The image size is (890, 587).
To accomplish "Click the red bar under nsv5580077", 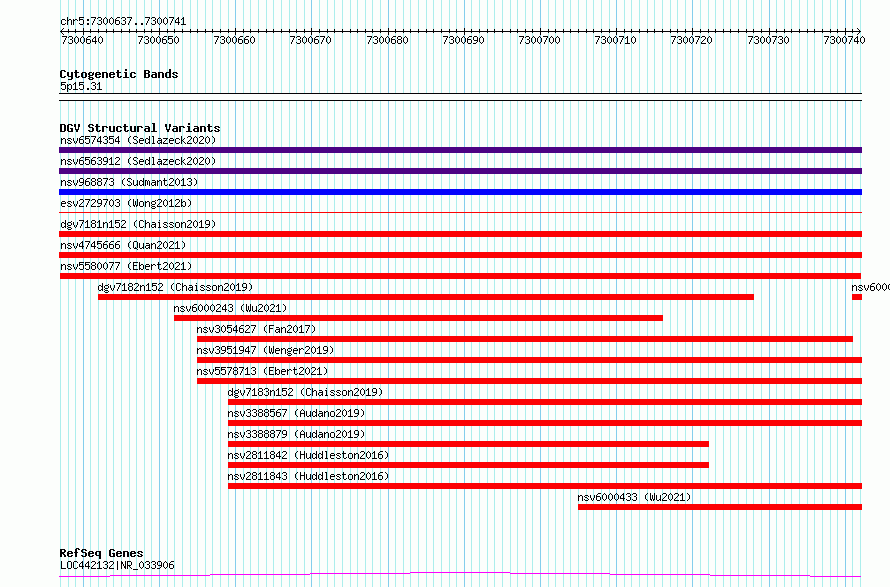I will click(x=460, y=276).
